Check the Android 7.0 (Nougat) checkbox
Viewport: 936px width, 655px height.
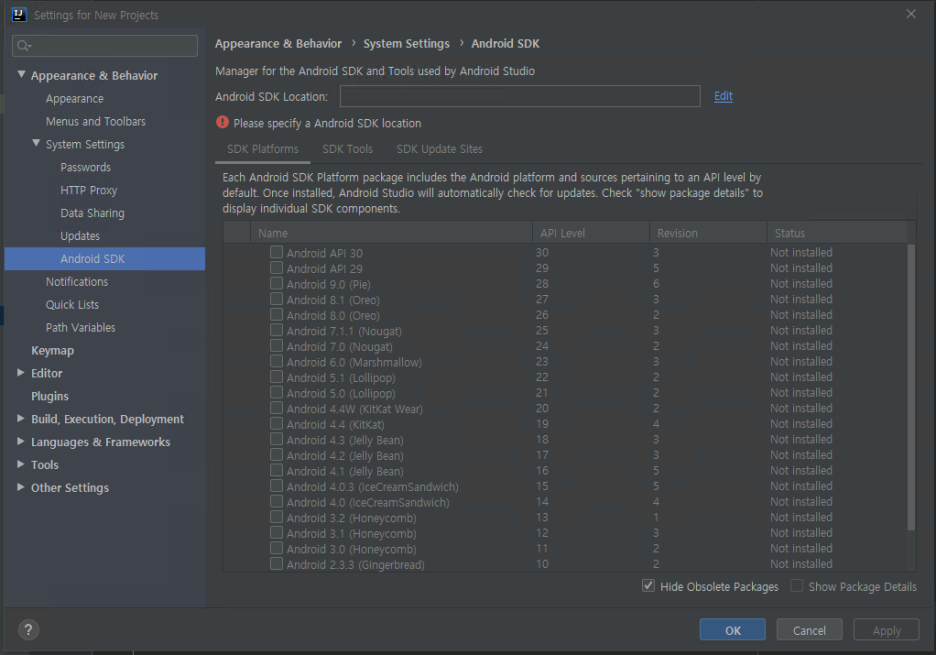click(x=276, y=346)
